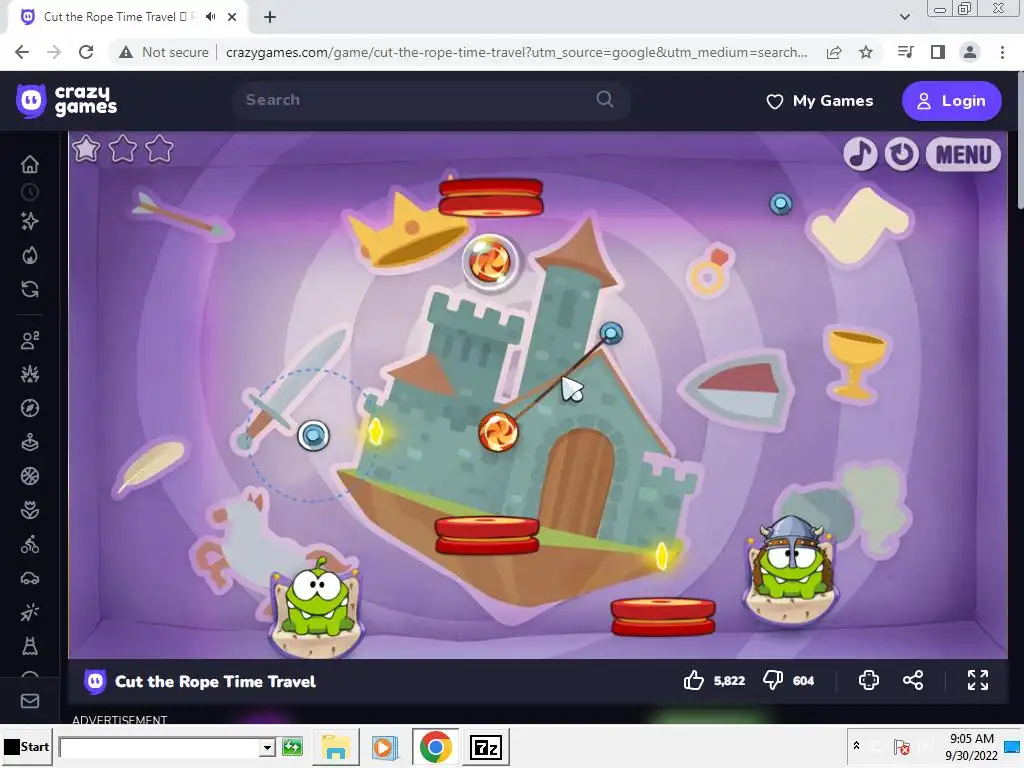This screenshot has height=768, width=1024.
Task: Open the dress category icon in sidebar
Action: (30, 646)
